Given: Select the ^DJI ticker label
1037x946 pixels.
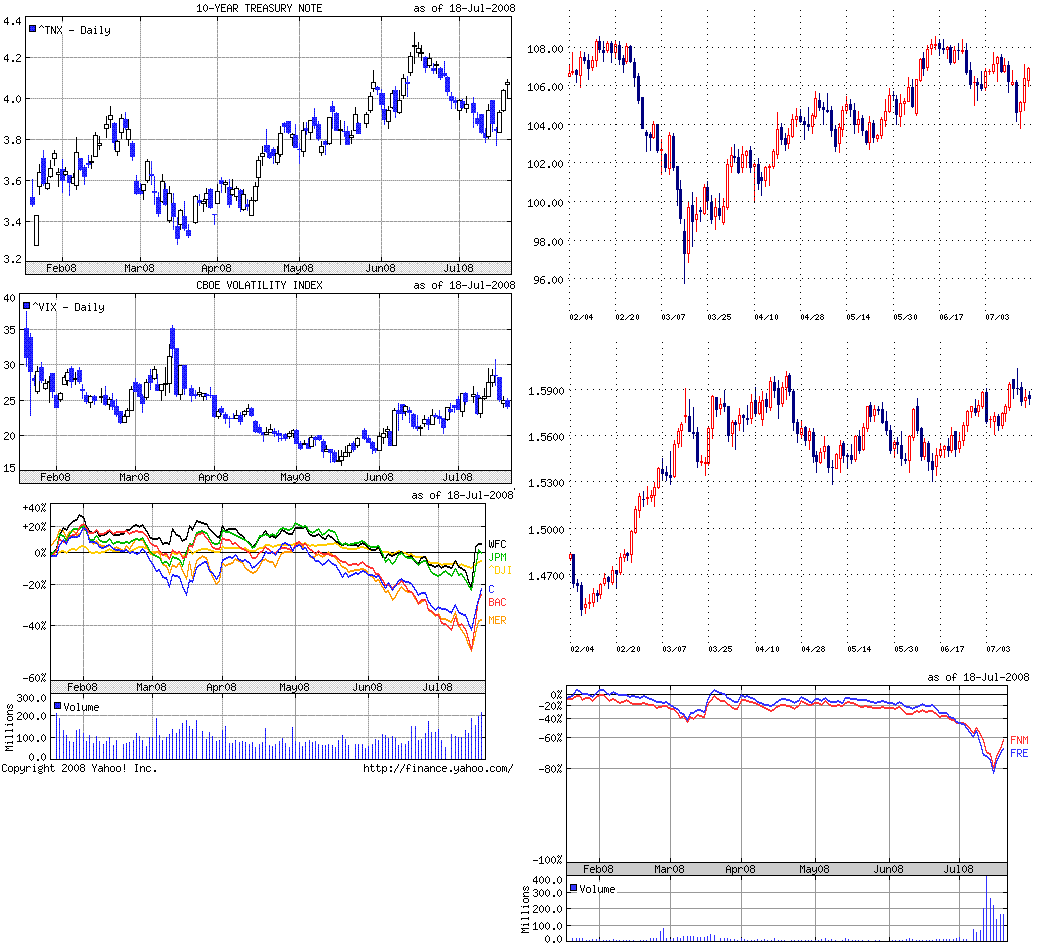Looking at the screenshot, I should coord(499,570).
